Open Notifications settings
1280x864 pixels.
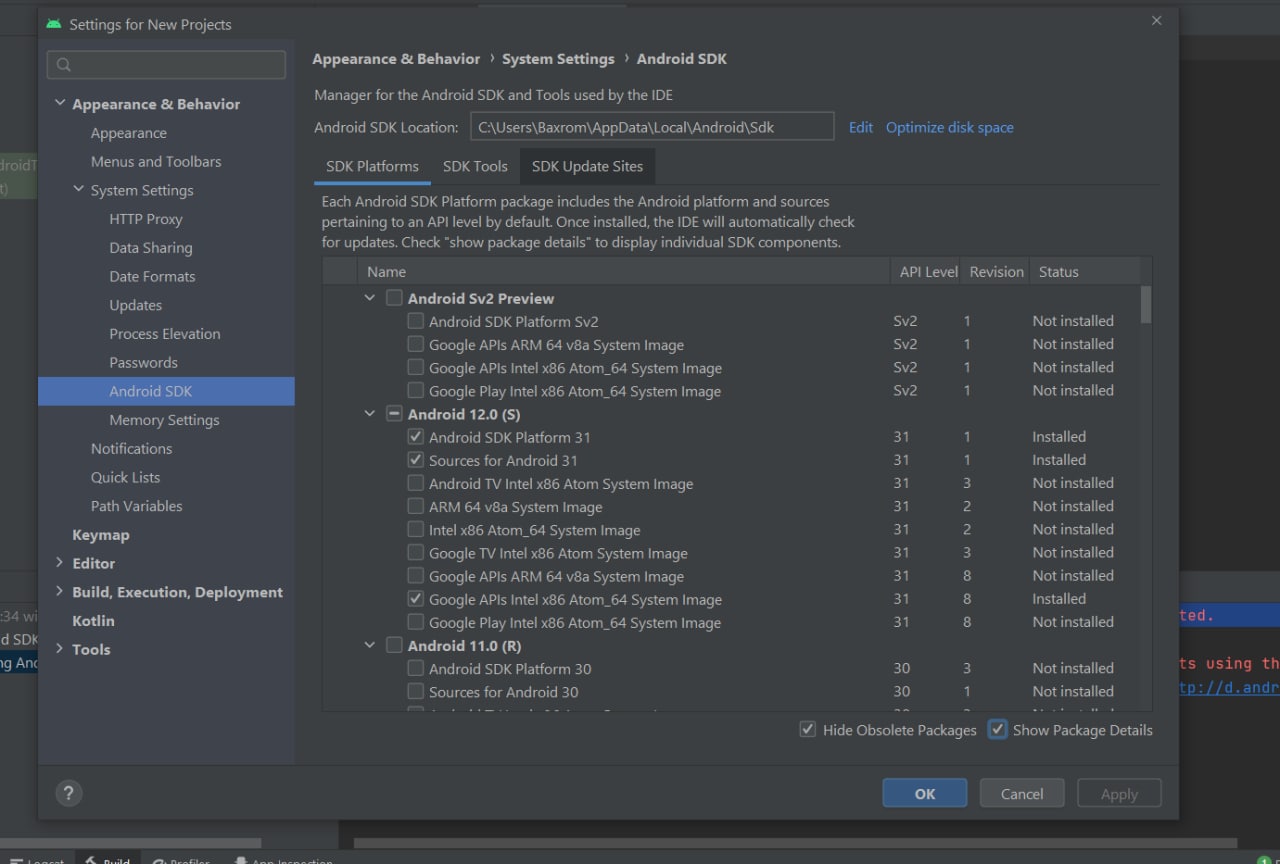[x=131, y=448]
